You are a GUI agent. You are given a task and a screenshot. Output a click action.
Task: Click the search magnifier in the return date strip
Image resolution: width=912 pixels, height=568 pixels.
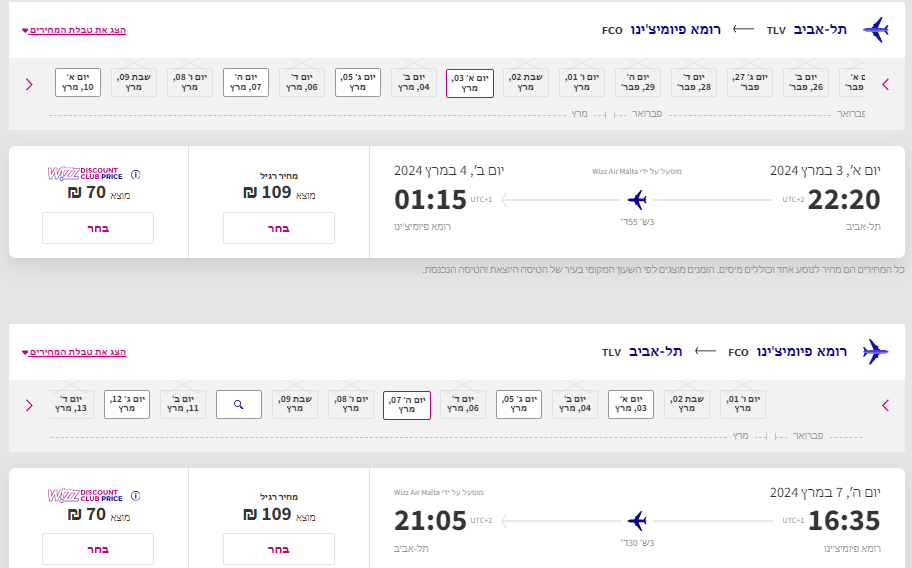pyautogui.click(x=238, y=405)
